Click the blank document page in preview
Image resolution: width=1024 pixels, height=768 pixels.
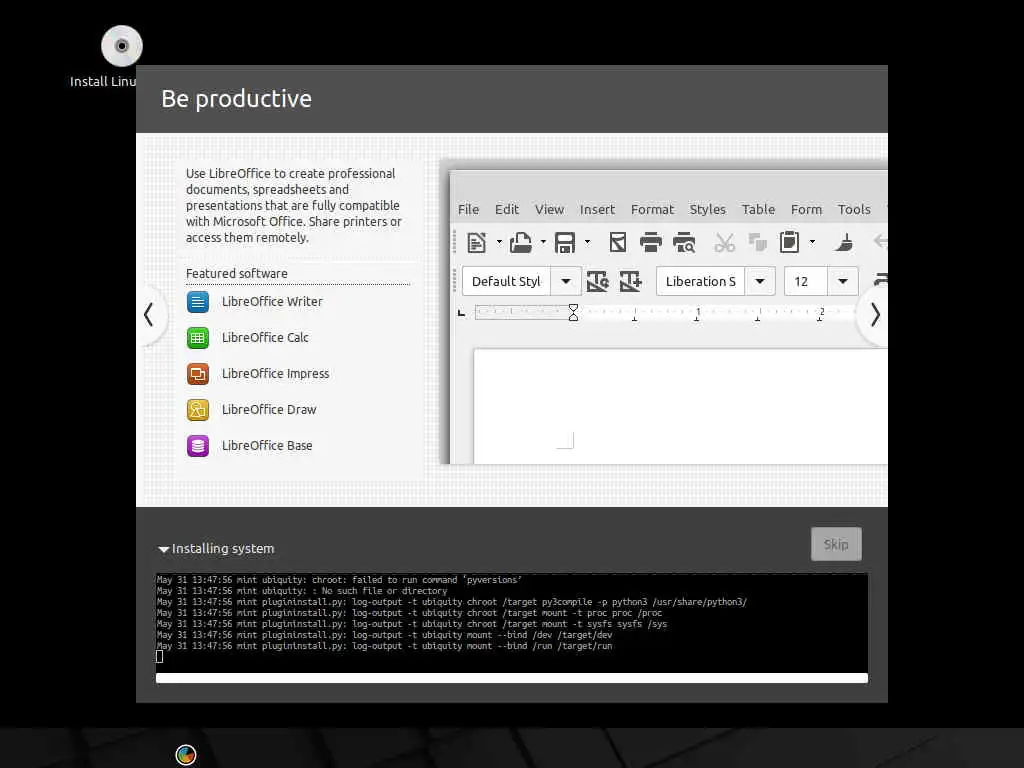680,406
